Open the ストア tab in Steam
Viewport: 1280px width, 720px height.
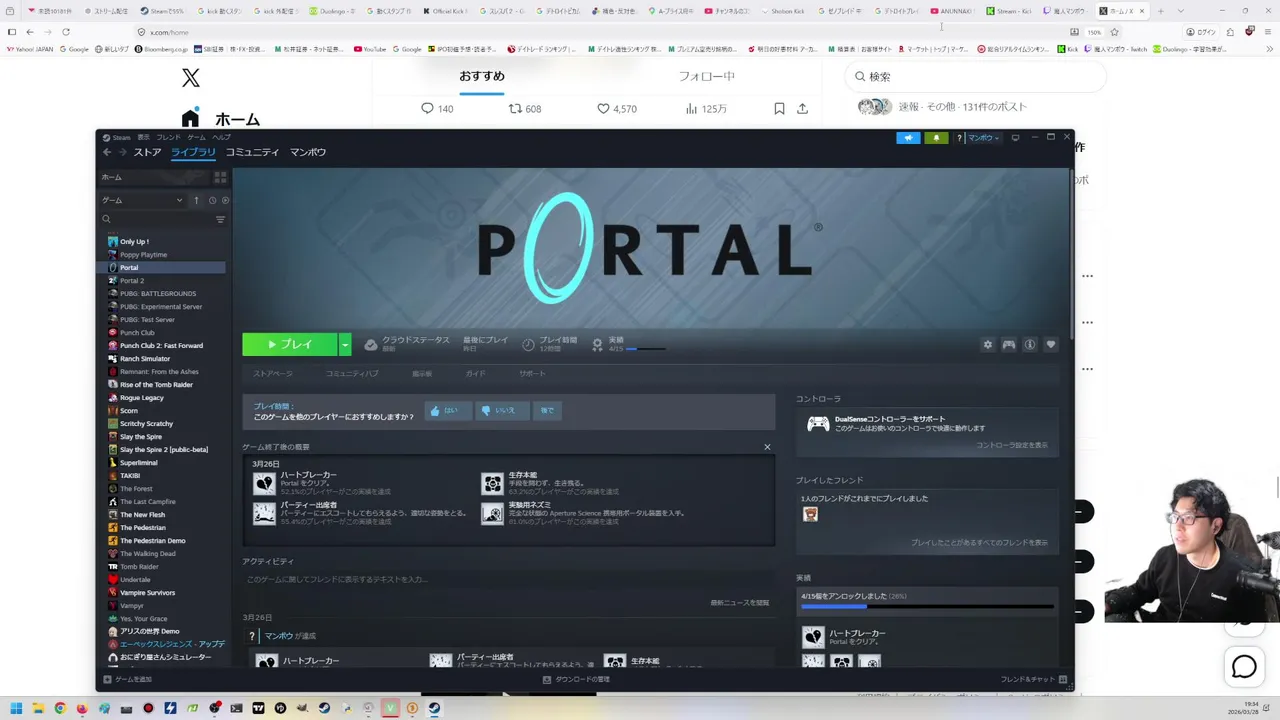coord(147,152)
